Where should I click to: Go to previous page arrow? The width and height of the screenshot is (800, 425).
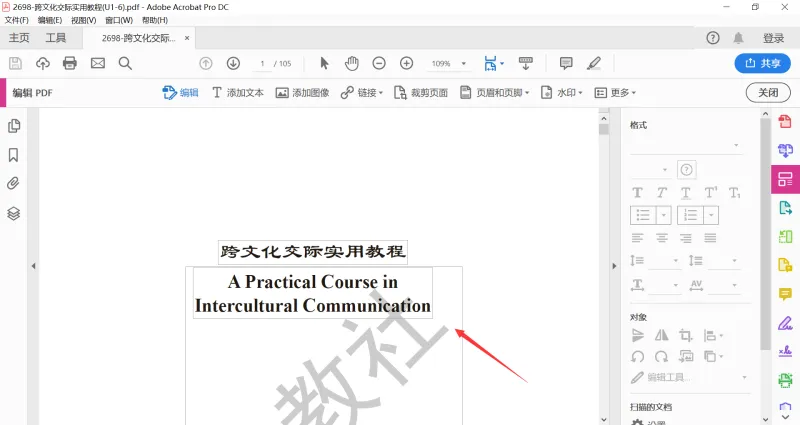pos(206,63)
